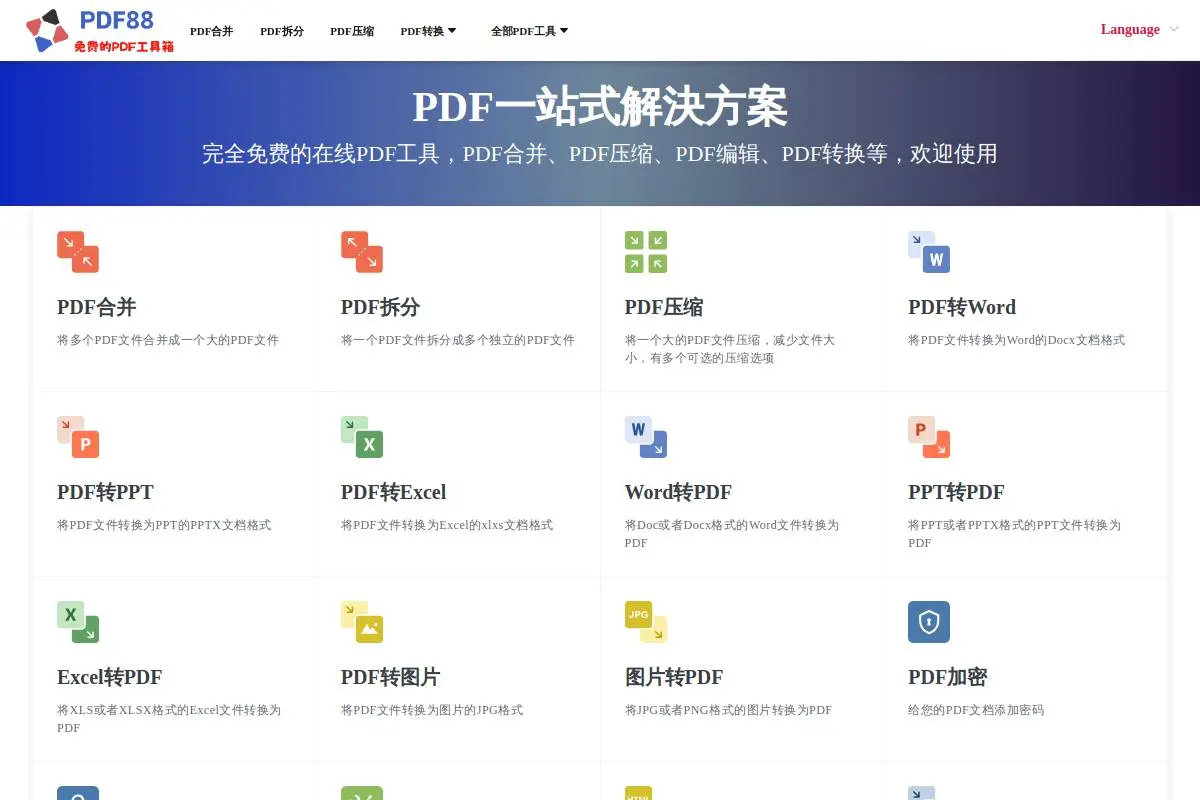Click the PDF拆分 card title
The image size is (1200, 800).
click(x=380, y=307)
